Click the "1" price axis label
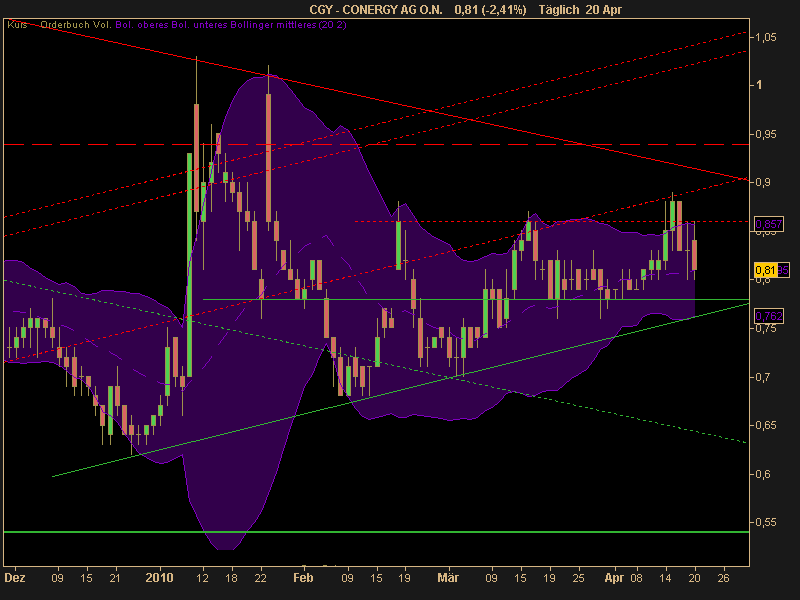800x600 pixels. (759, 85)
